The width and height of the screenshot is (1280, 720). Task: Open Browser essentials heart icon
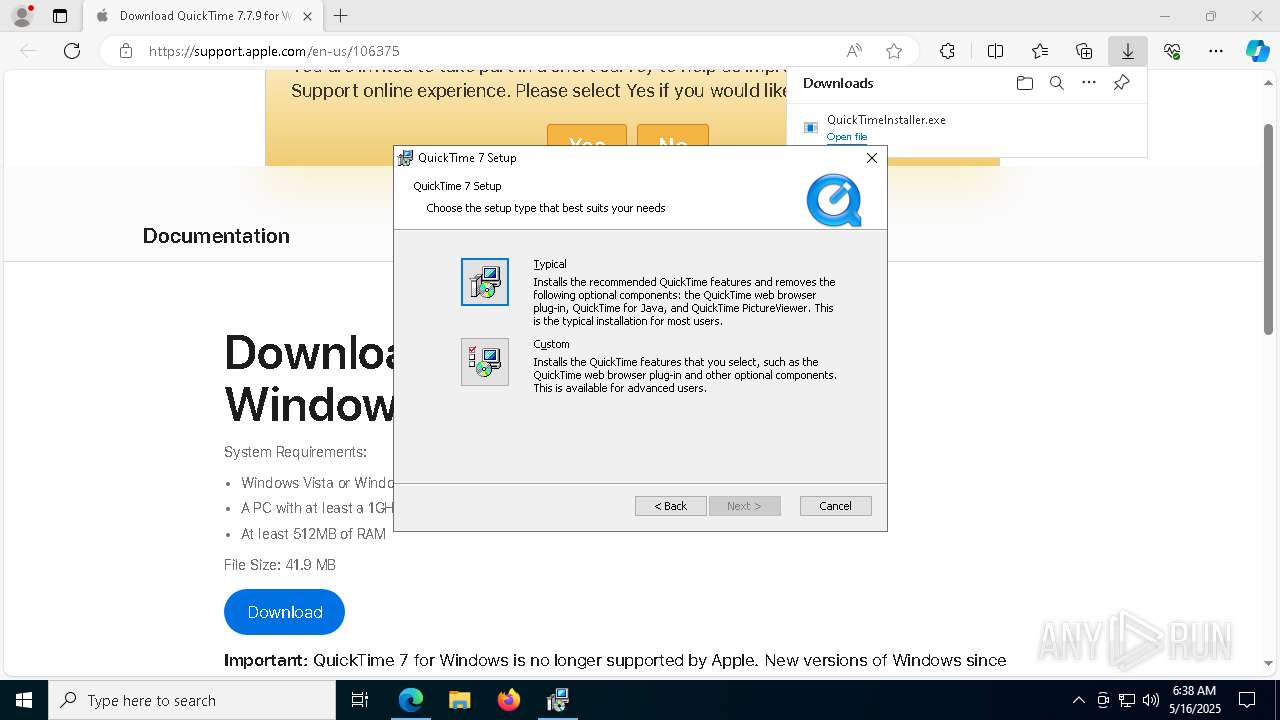click(1172, 51)
